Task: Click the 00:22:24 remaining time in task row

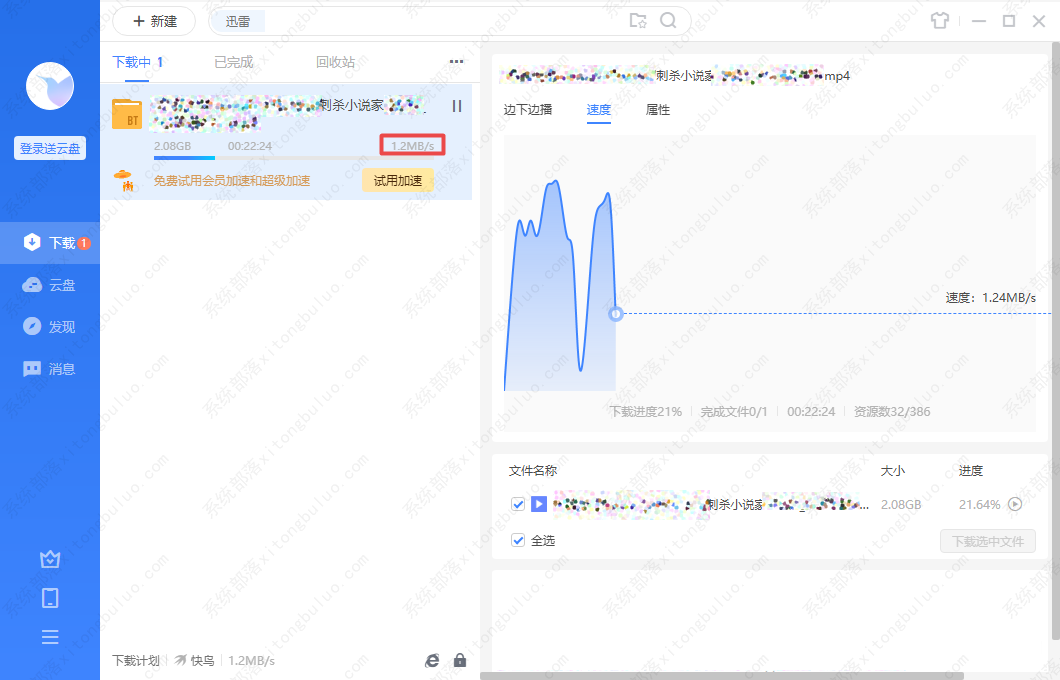Action: tap(250, 146)
